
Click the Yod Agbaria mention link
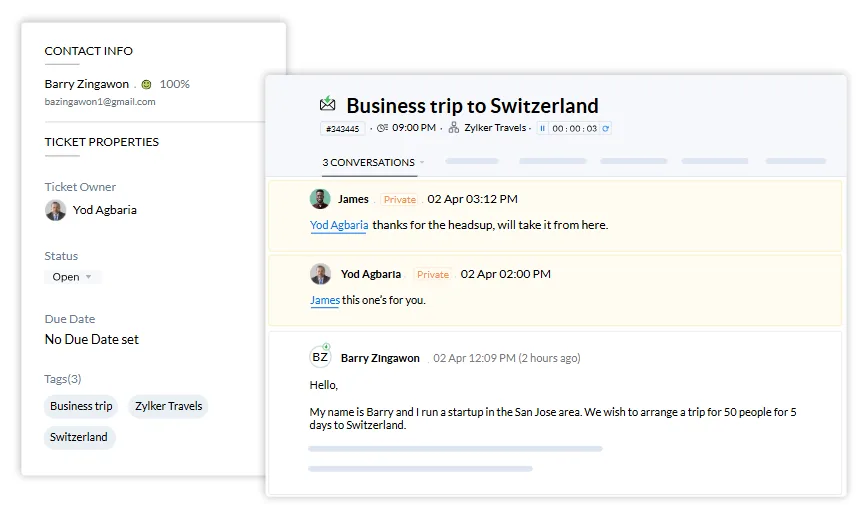tap(339, 225)
